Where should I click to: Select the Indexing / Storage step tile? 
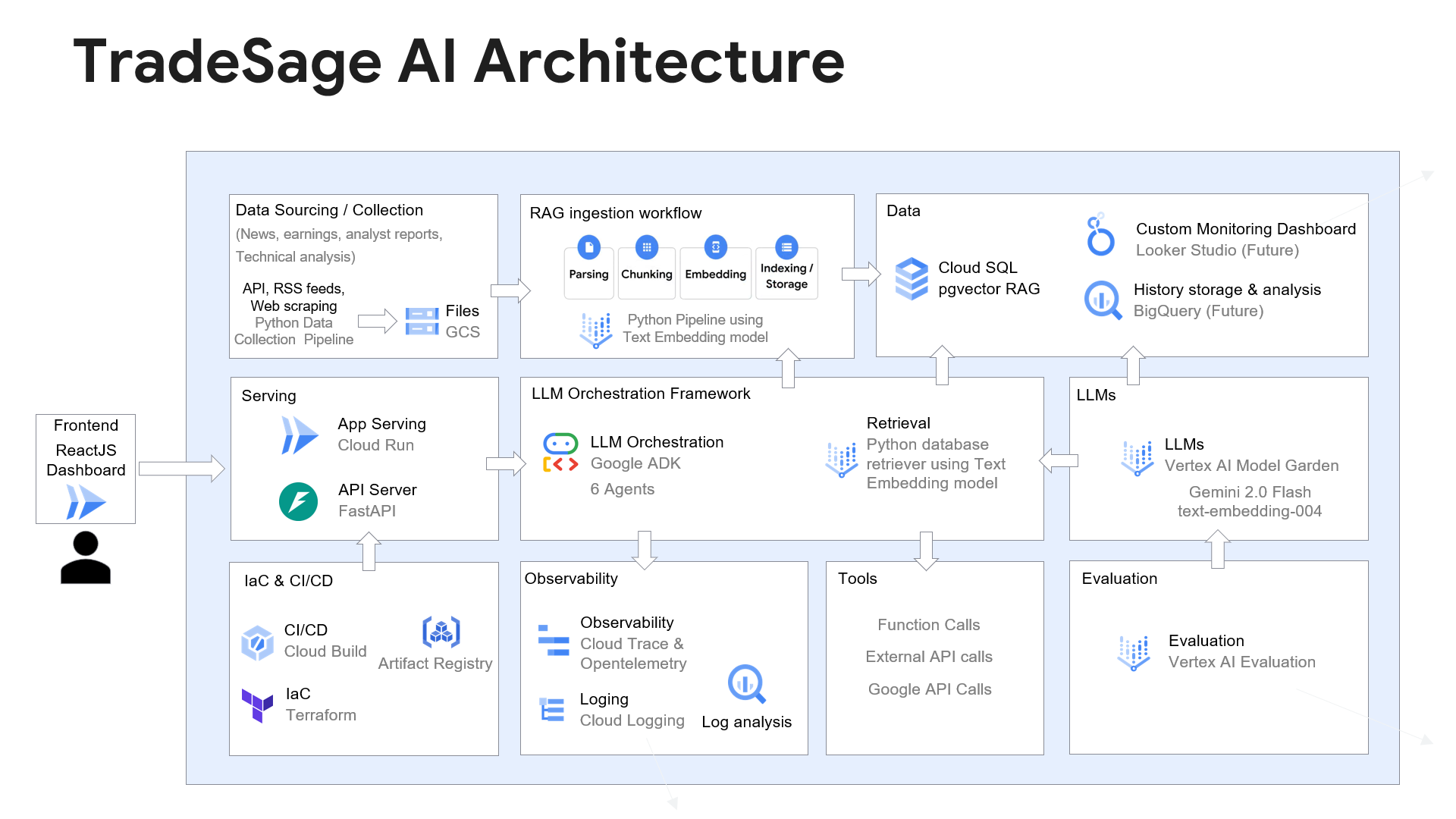pos(786,275)
